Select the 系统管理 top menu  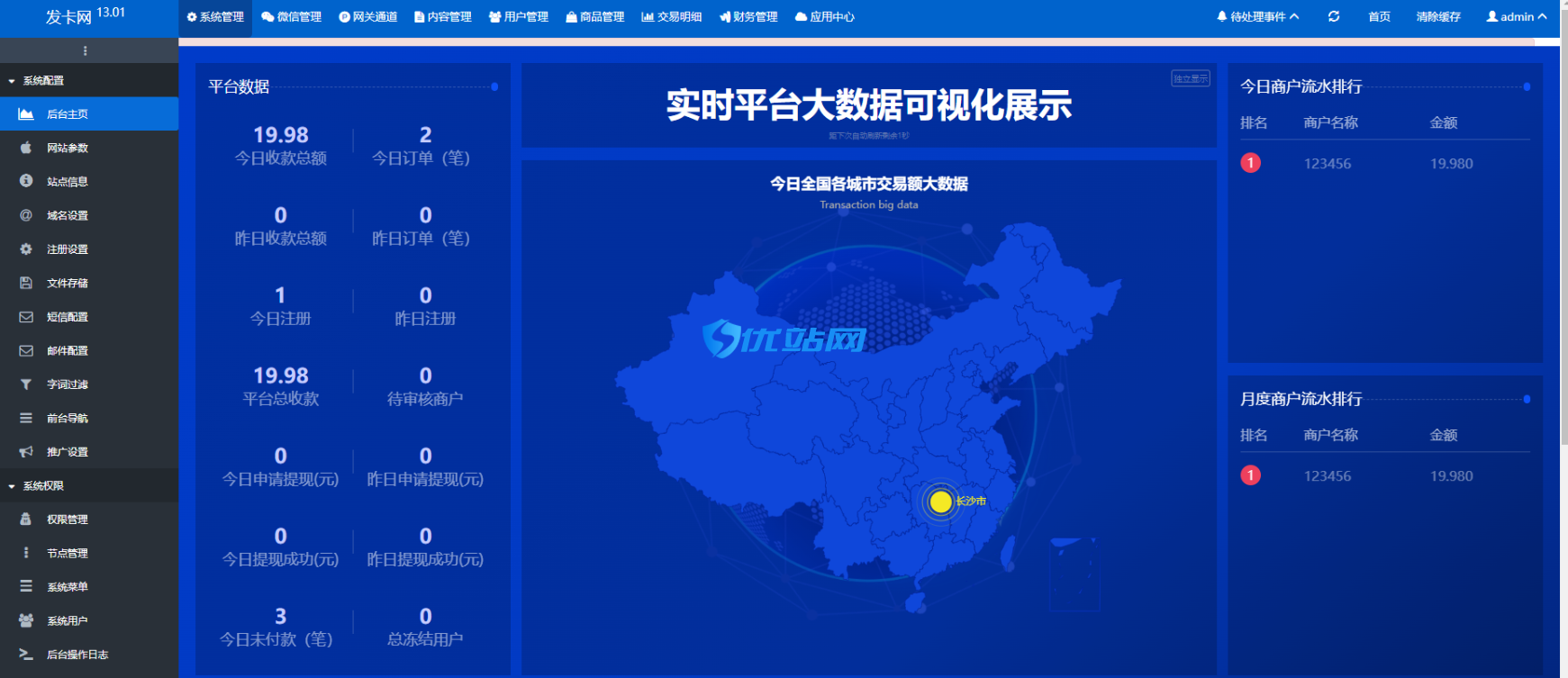coord(215,16)
